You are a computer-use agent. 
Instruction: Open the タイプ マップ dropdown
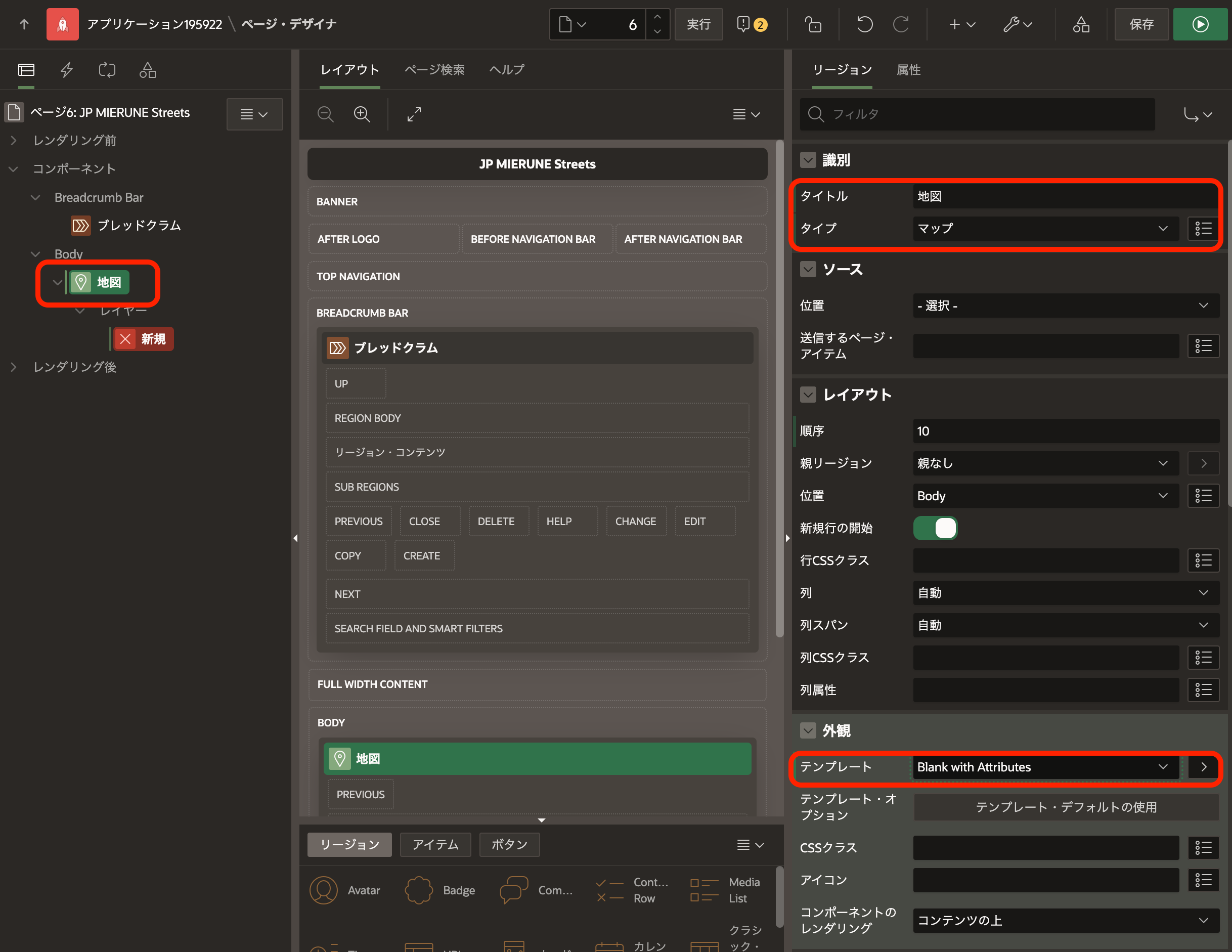click(1045, 229)
